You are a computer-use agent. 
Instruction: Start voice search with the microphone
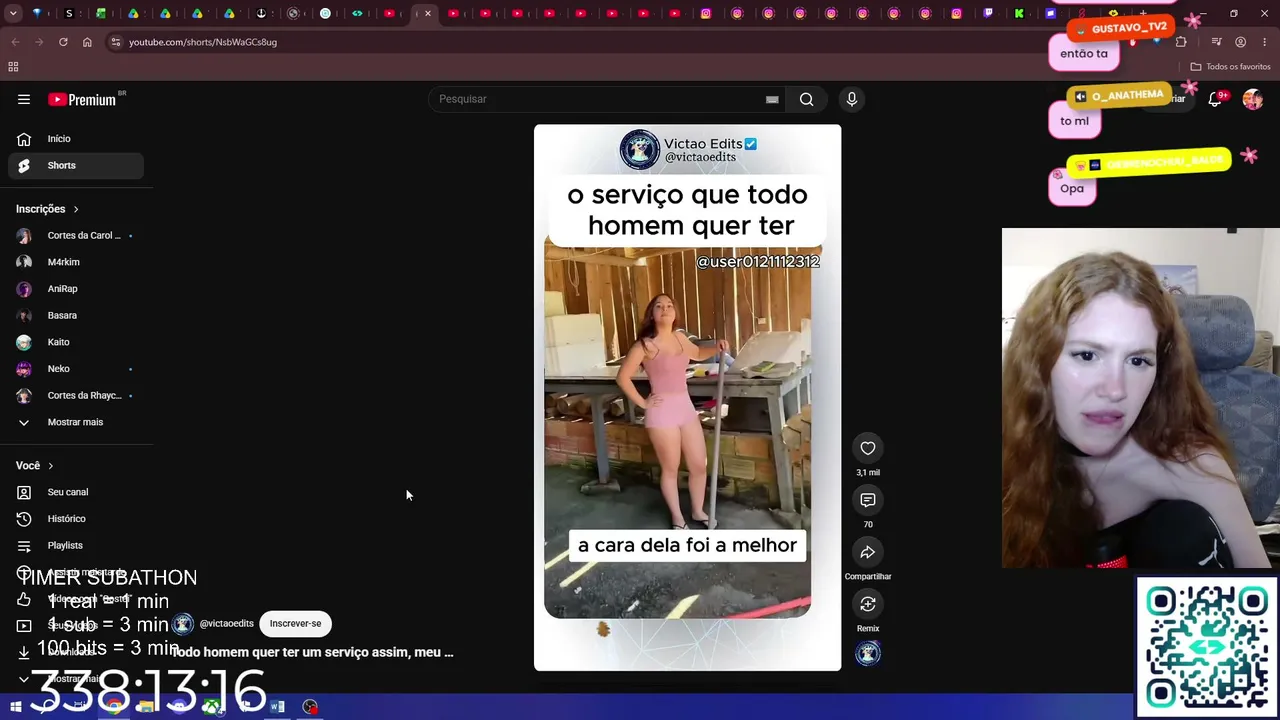coord(852,99)
